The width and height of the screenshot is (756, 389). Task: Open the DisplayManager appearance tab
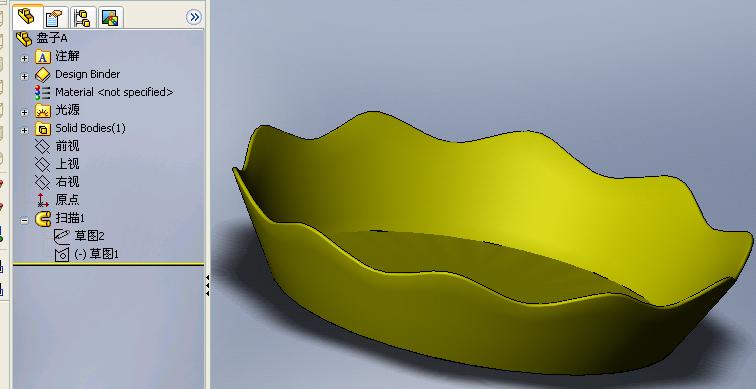click(x=110, y=17)
